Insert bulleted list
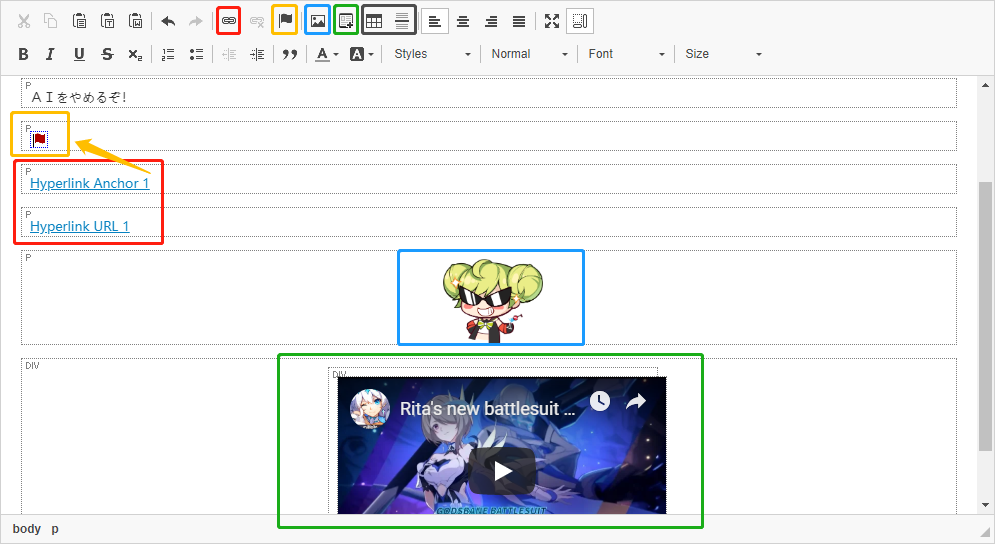This screenshot has width=995, height=544. coord(196,54)
